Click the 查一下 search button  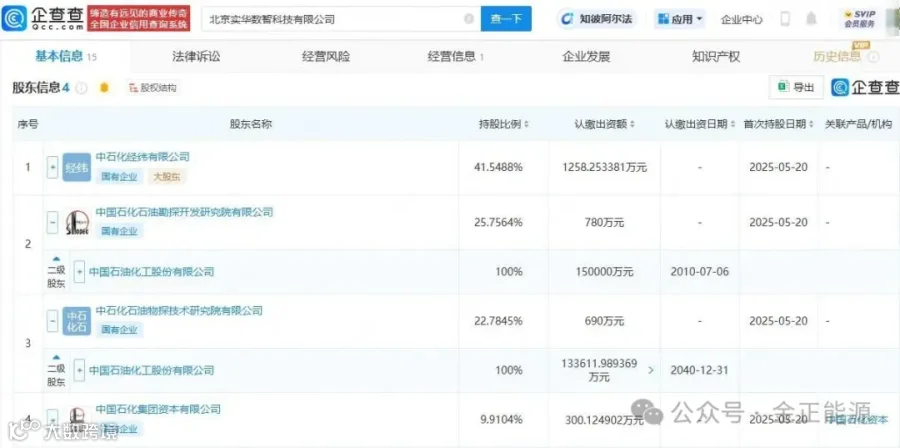coord(506,19)
